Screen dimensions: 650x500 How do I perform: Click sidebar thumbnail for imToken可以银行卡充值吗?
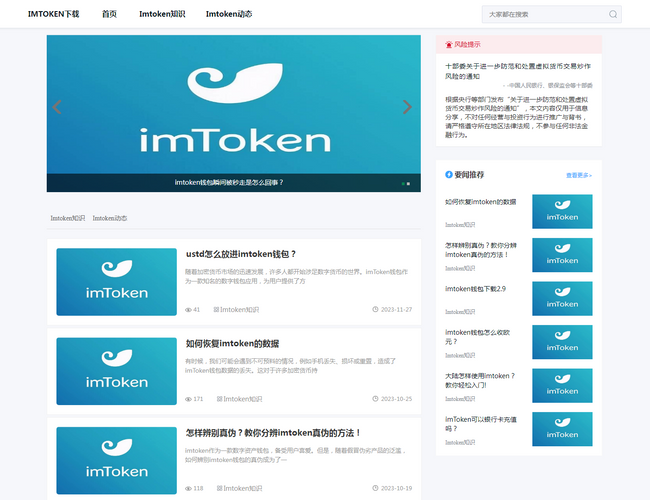pyautogui.click(x=562, y=429)
